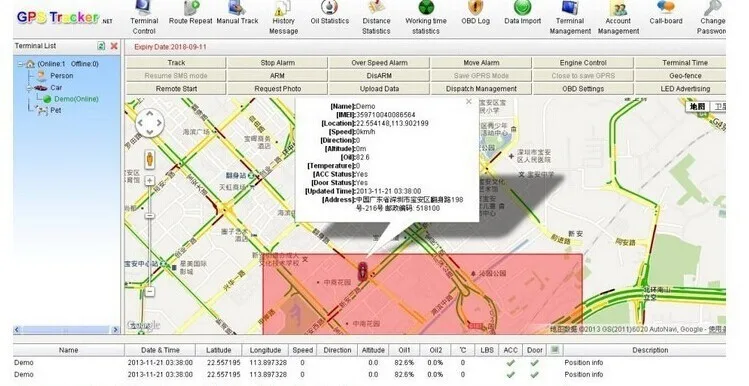Collapse the root Online:1 tree node

(21, 64)
